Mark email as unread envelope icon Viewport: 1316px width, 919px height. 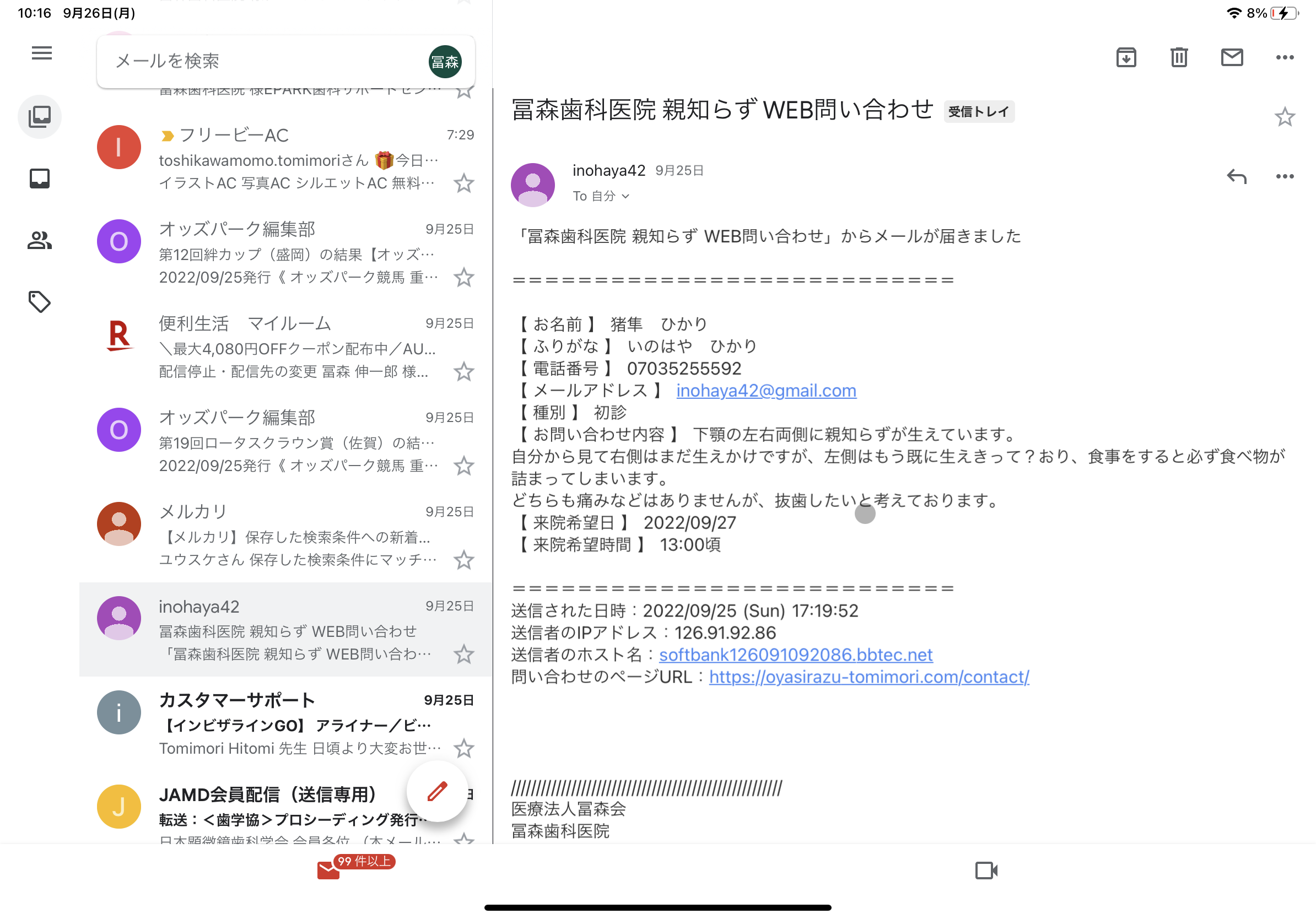click(1231, 57)
